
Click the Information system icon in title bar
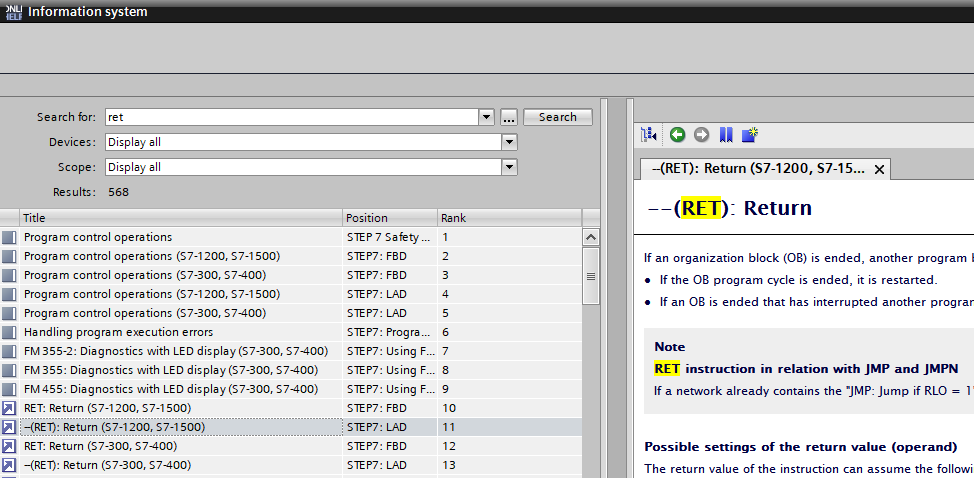(12, 11)
